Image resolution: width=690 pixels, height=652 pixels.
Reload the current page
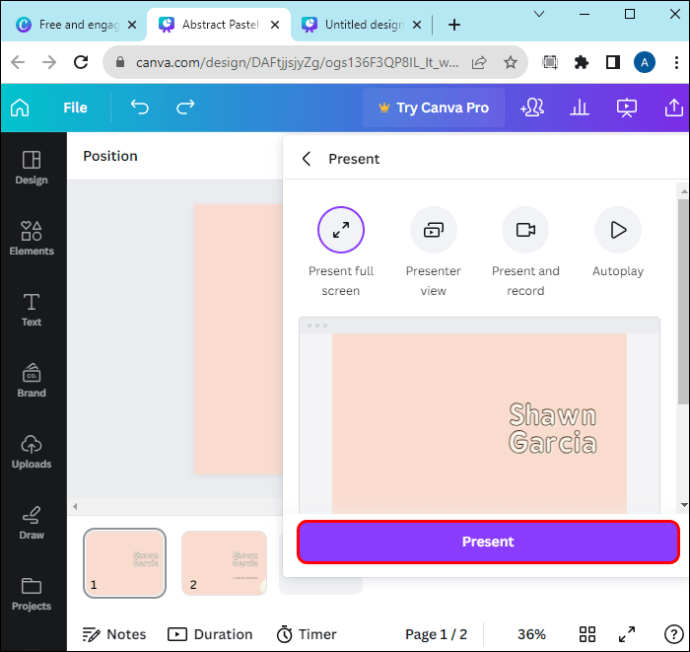coord(81,62)
